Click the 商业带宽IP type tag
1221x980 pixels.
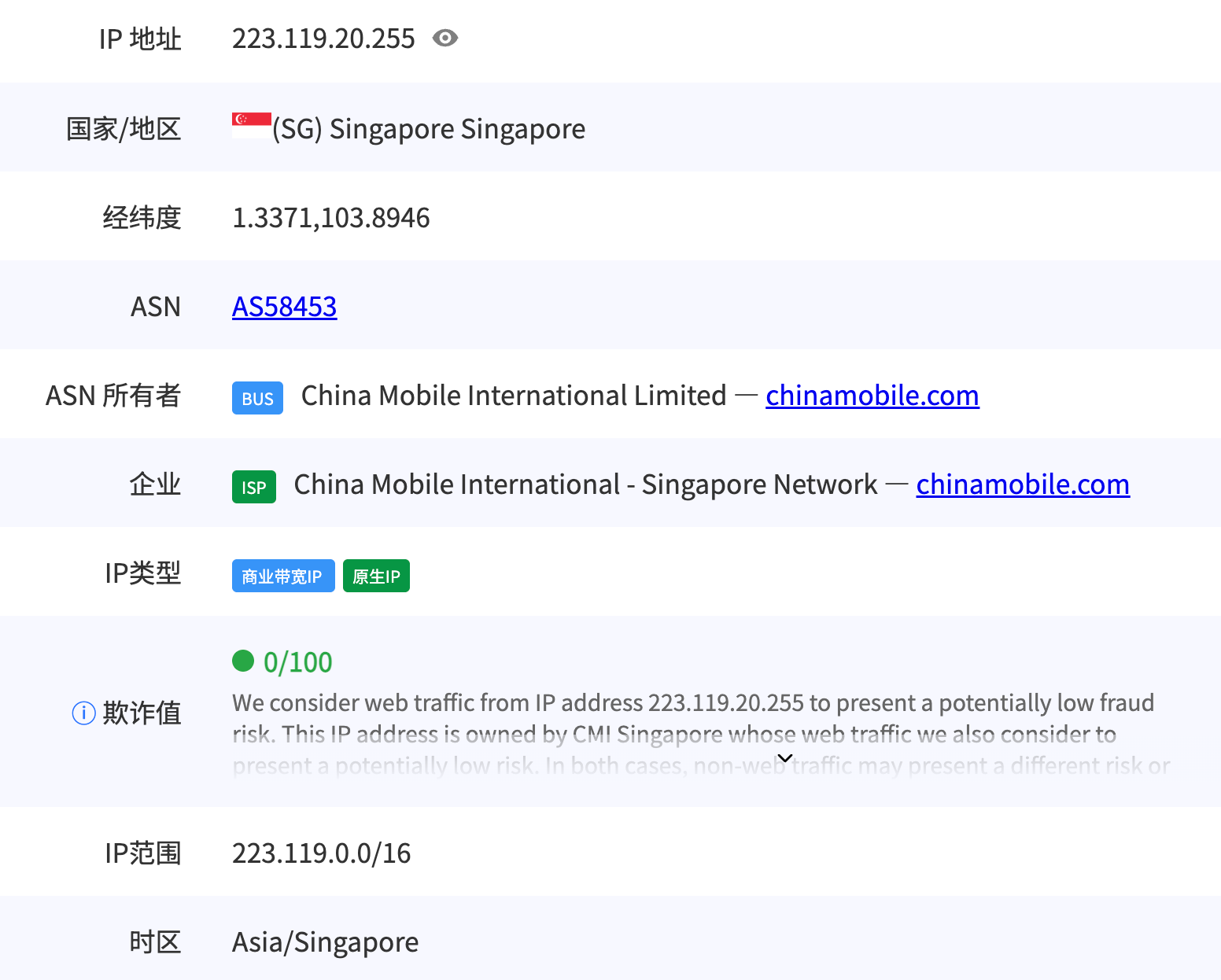pyautogui.click(x=282, y=576)
